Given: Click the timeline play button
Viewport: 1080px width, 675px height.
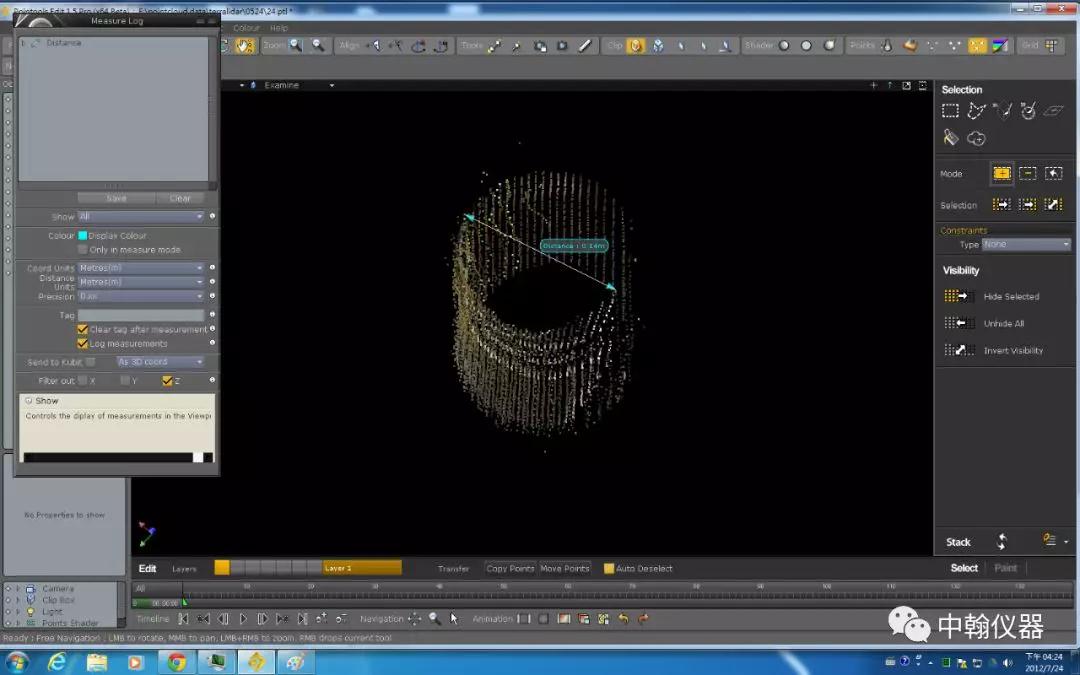Looking at the screenshot, I should (243, 619).
